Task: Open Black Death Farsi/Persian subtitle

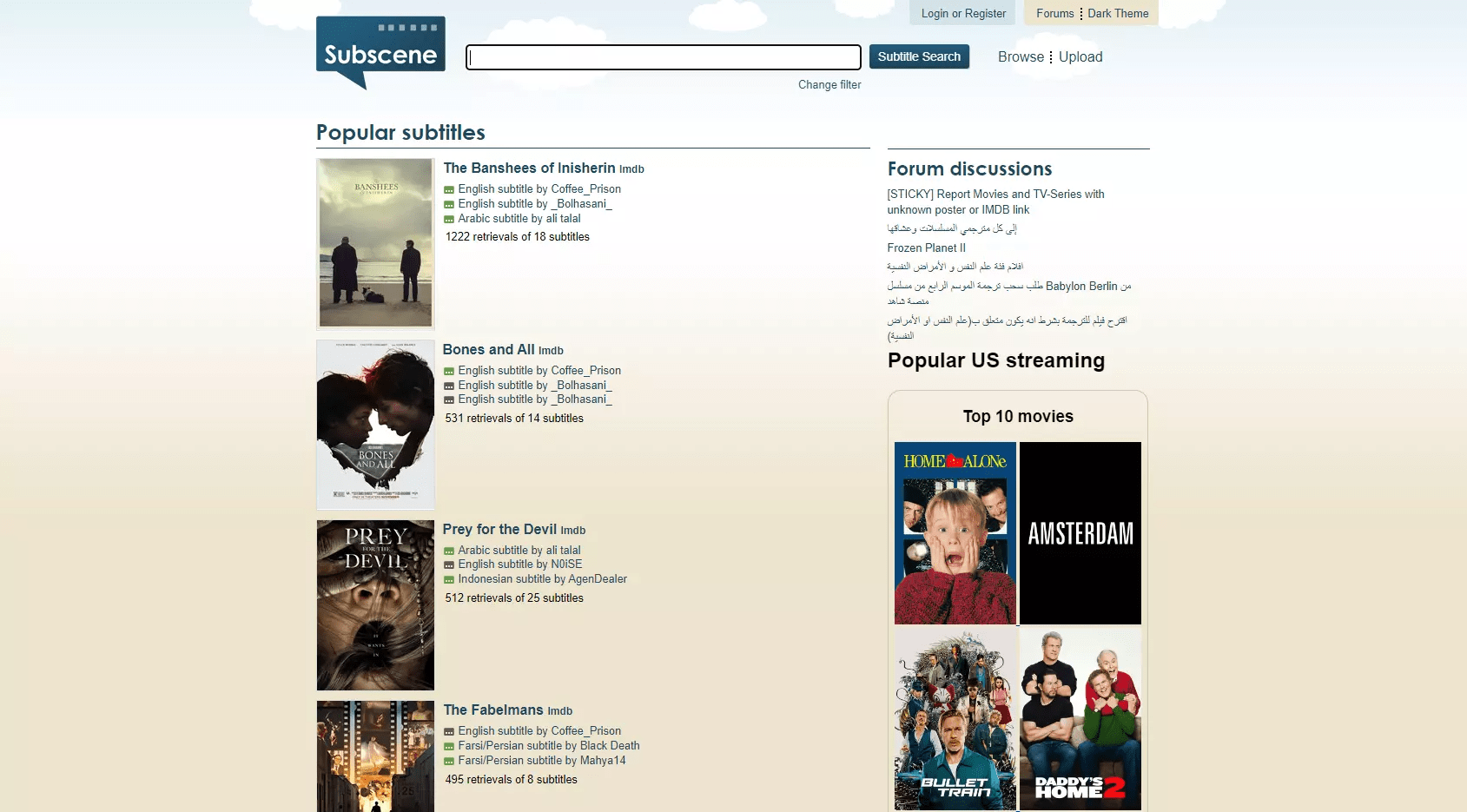Action: click(x=549, y=745)
